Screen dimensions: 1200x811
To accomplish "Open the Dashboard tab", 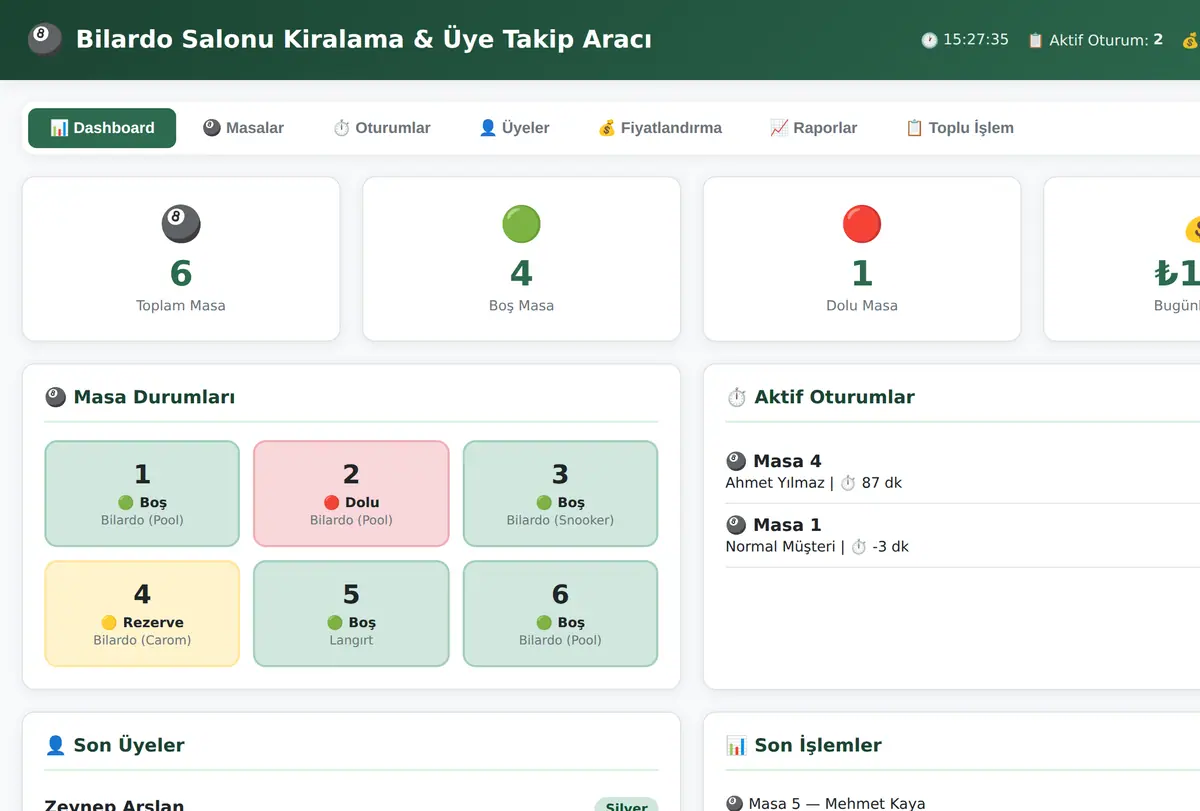I will (102, 128).
